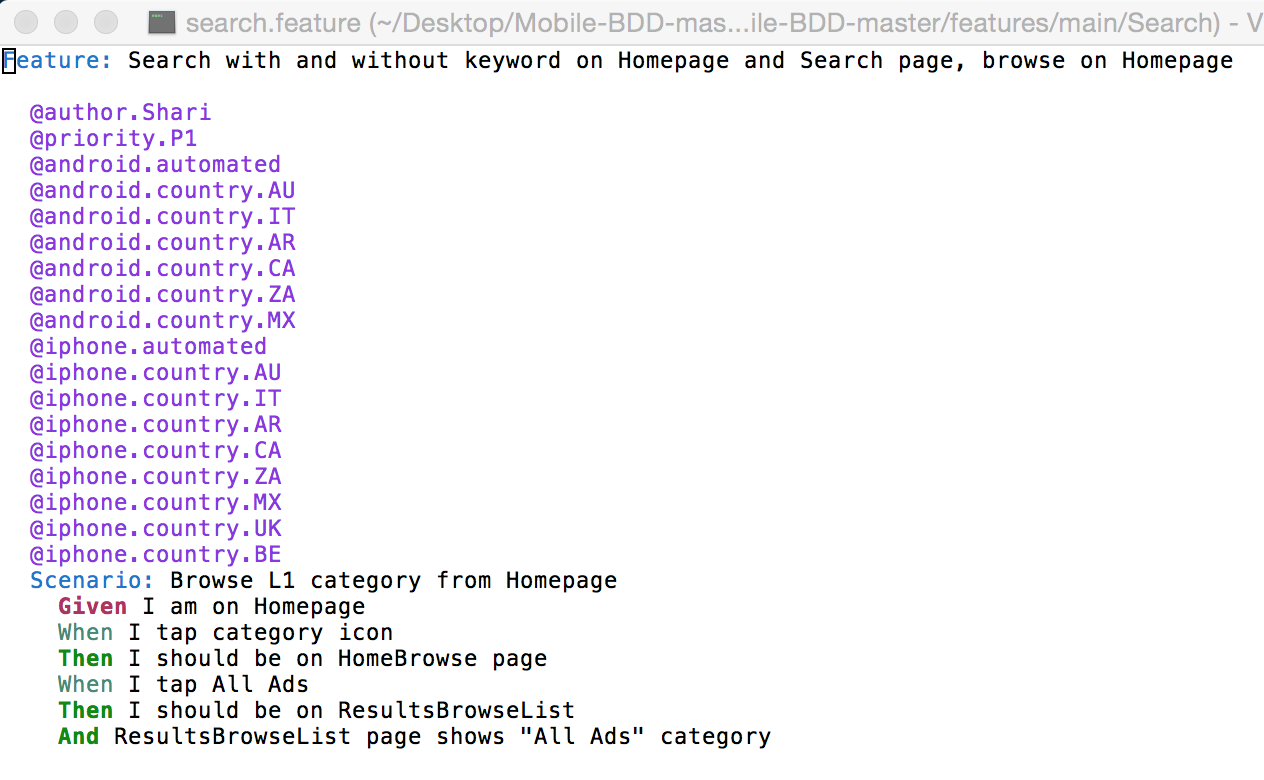Click the 'When I tap category icon' line
The image size is (1264, 780).
(225, 632)
